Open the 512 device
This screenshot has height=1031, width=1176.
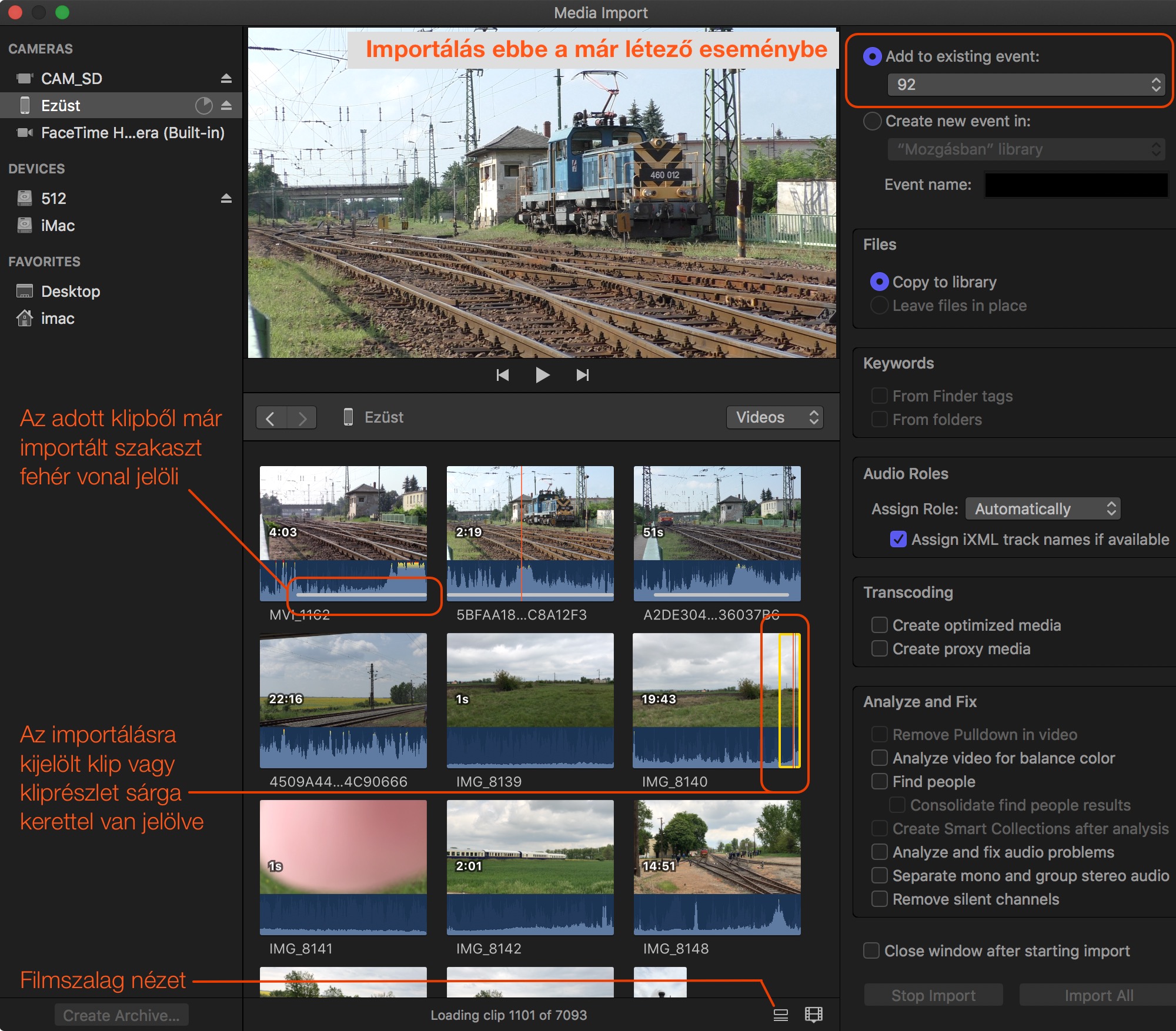tap(121, 199)
